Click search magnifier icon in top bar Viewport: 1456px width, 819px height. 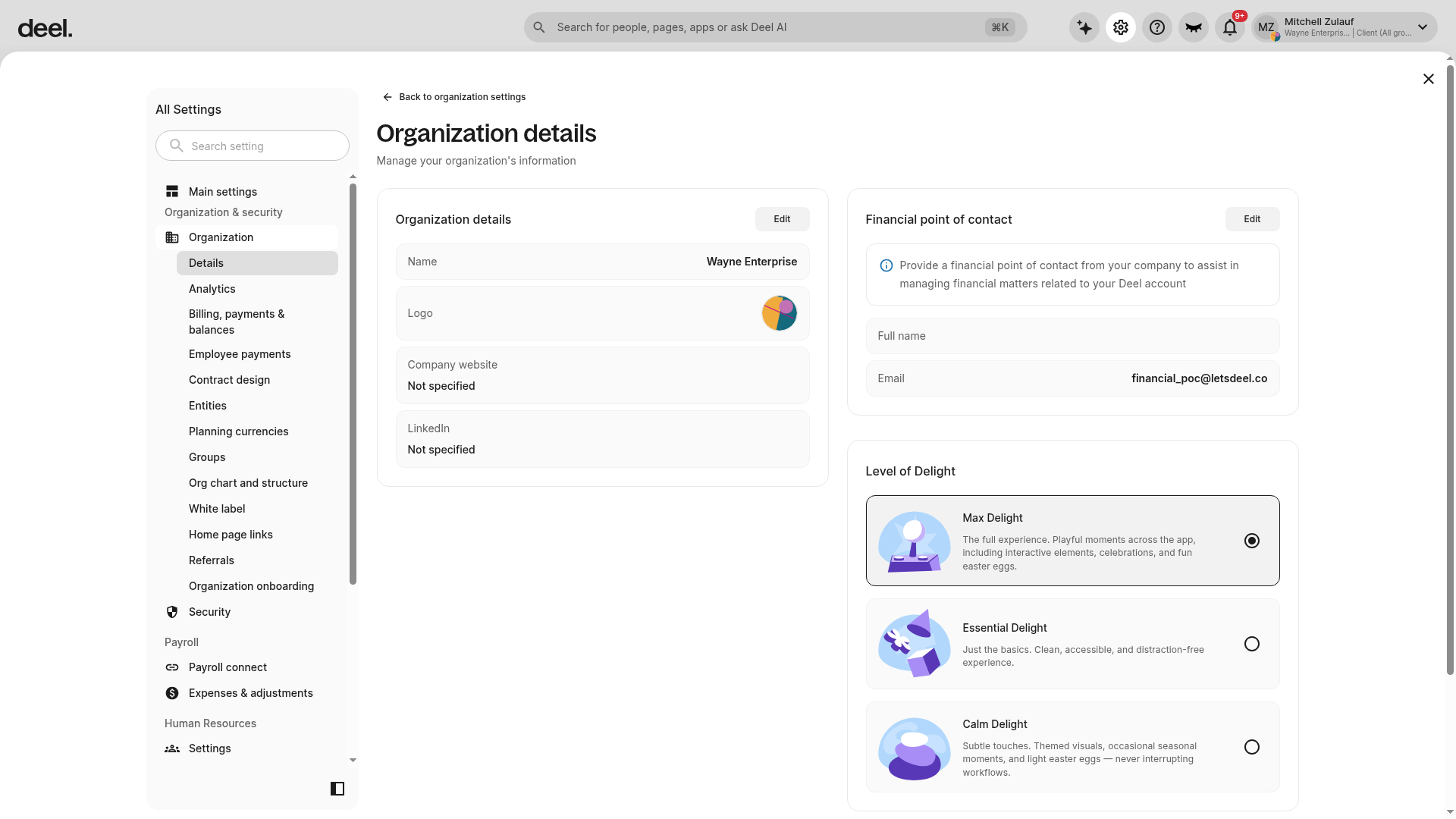(x=539, y=27)
